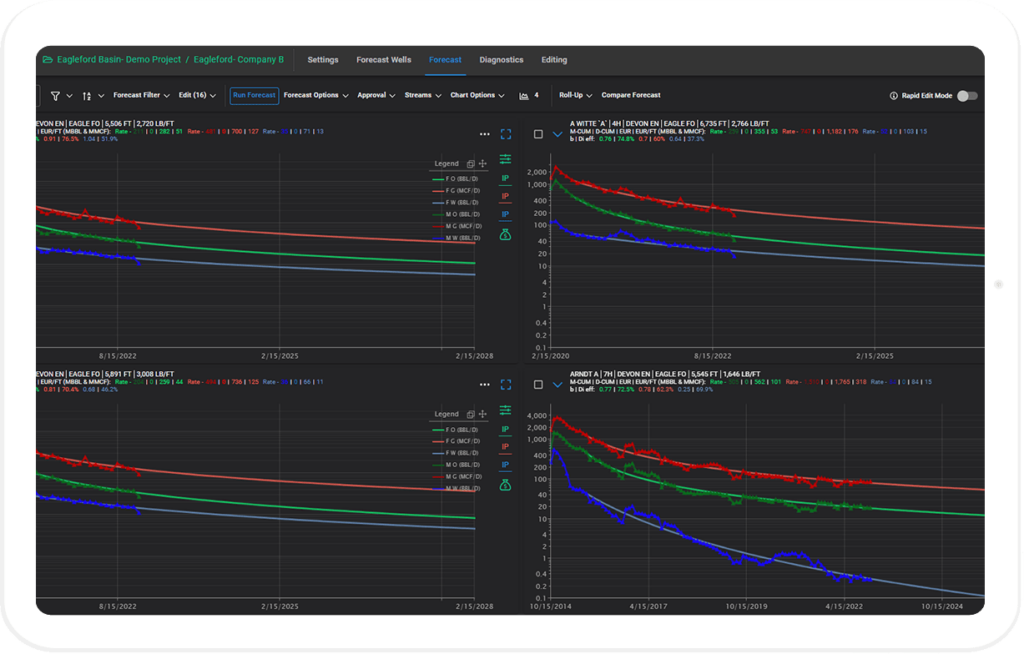Viewport: 1024px width, 654px height.
Task: Click the green F O legend color line
Action: pos(438,178)
